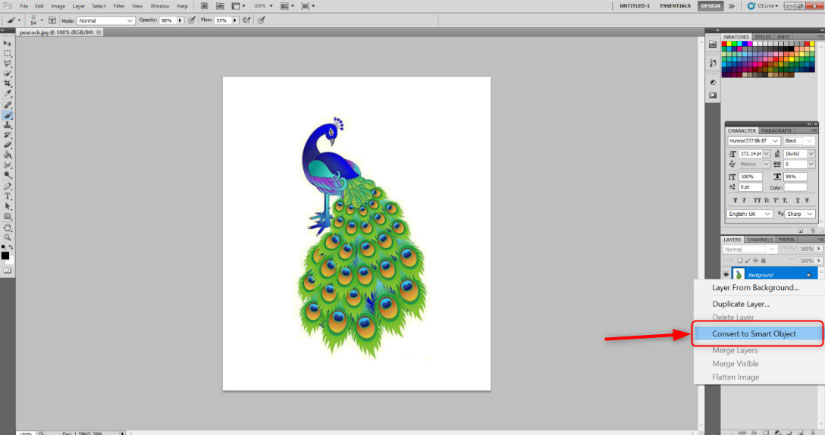
Task: Open the Filter menu
Action: click(x=119, y=6)
